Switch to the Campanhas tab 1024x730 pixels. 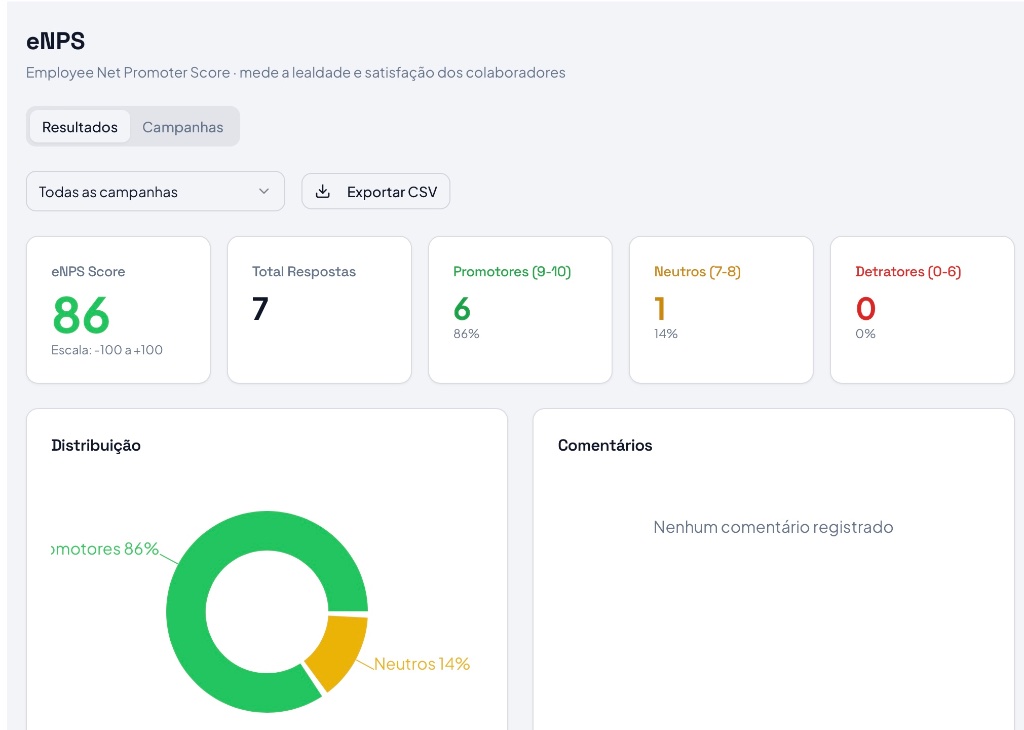tap(183, 127)
